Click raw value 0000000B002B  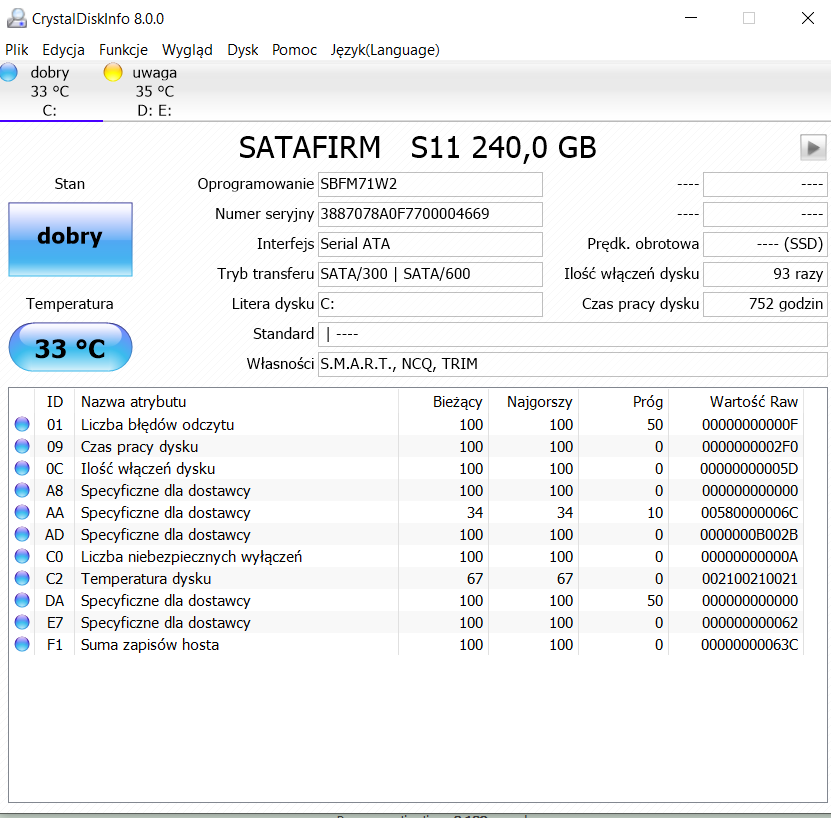tap(749, 535)
